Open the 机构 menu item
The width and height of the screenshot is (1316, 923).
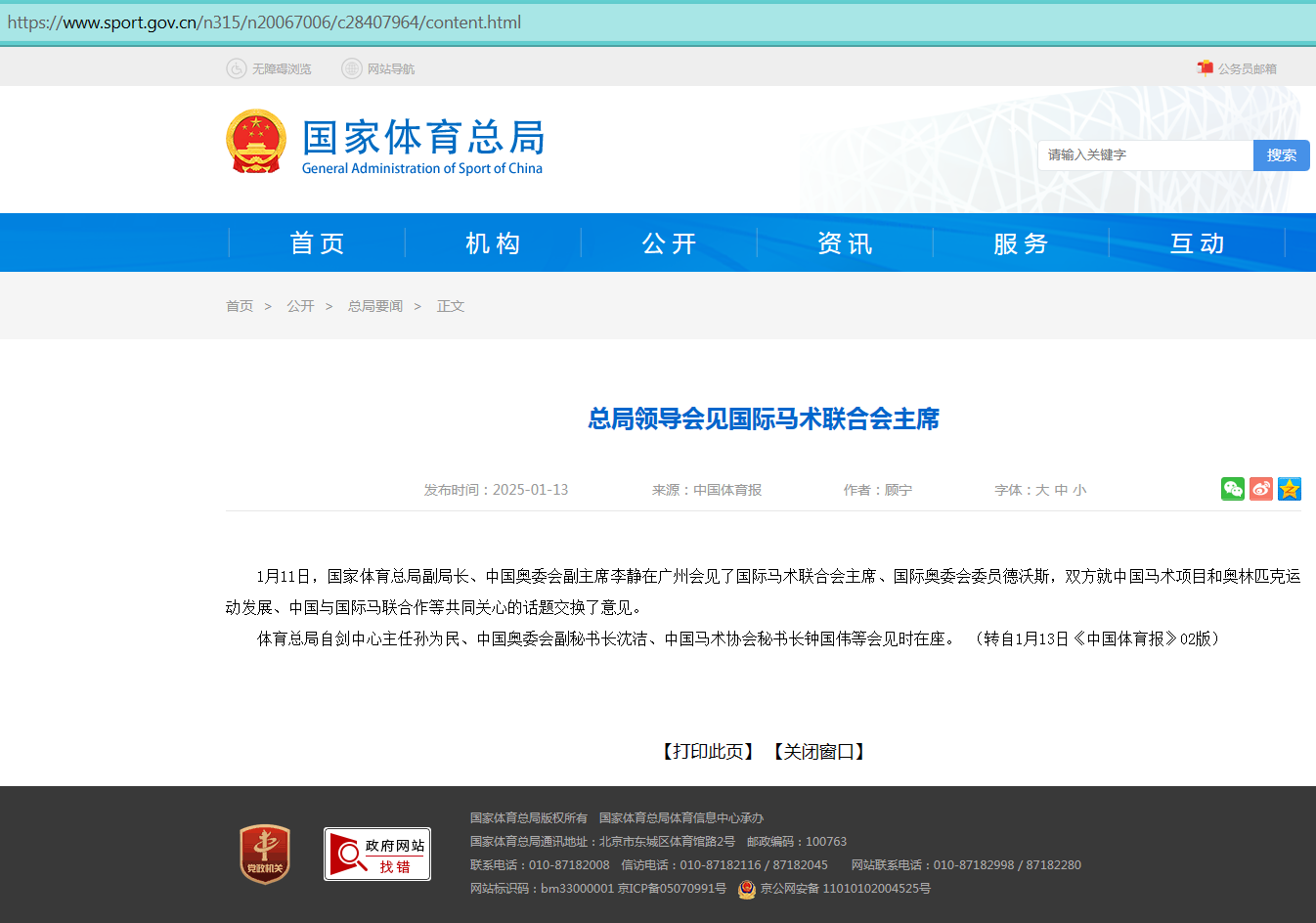click(x=493, y=243)
